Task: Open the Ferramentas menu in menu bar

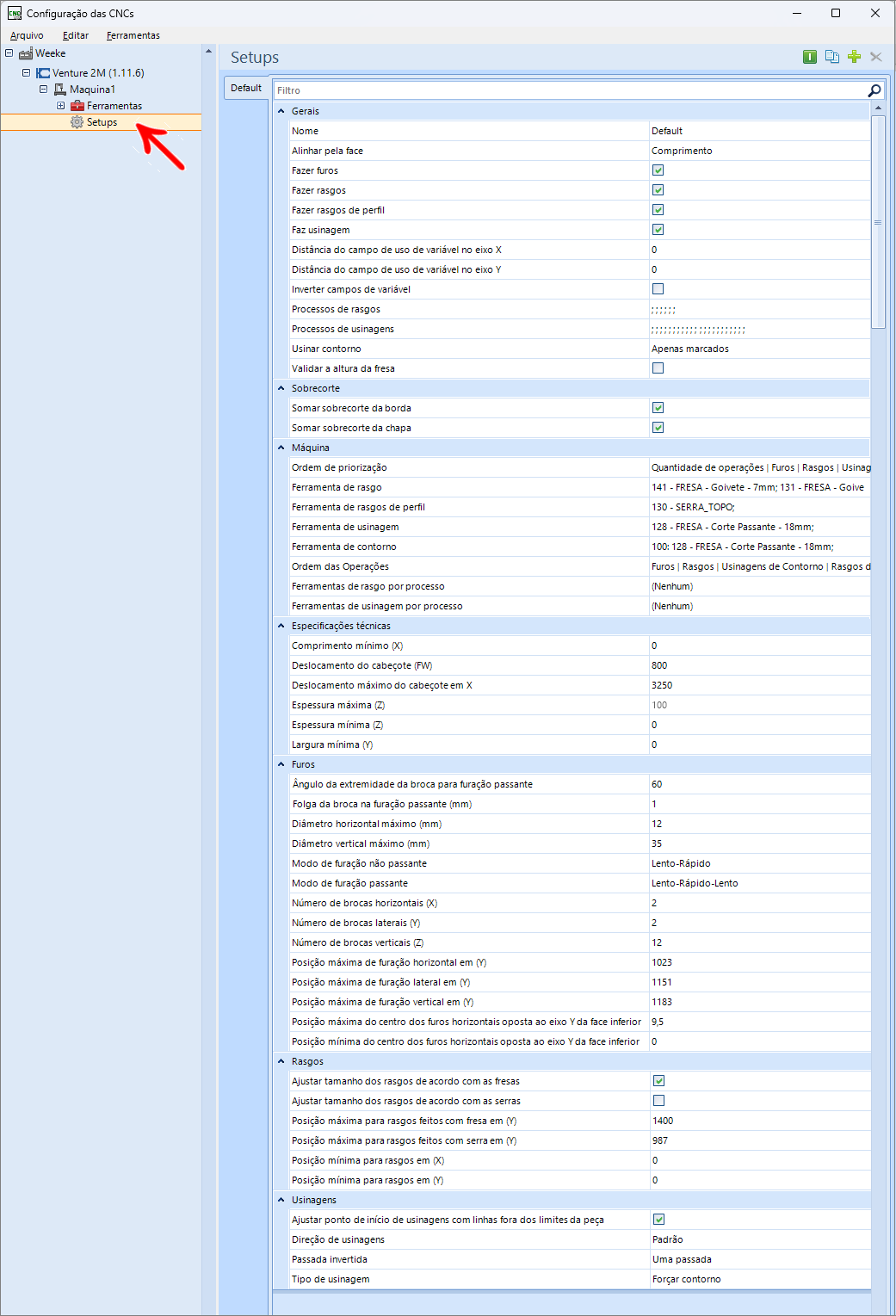Action: click(x=133, y=35)
